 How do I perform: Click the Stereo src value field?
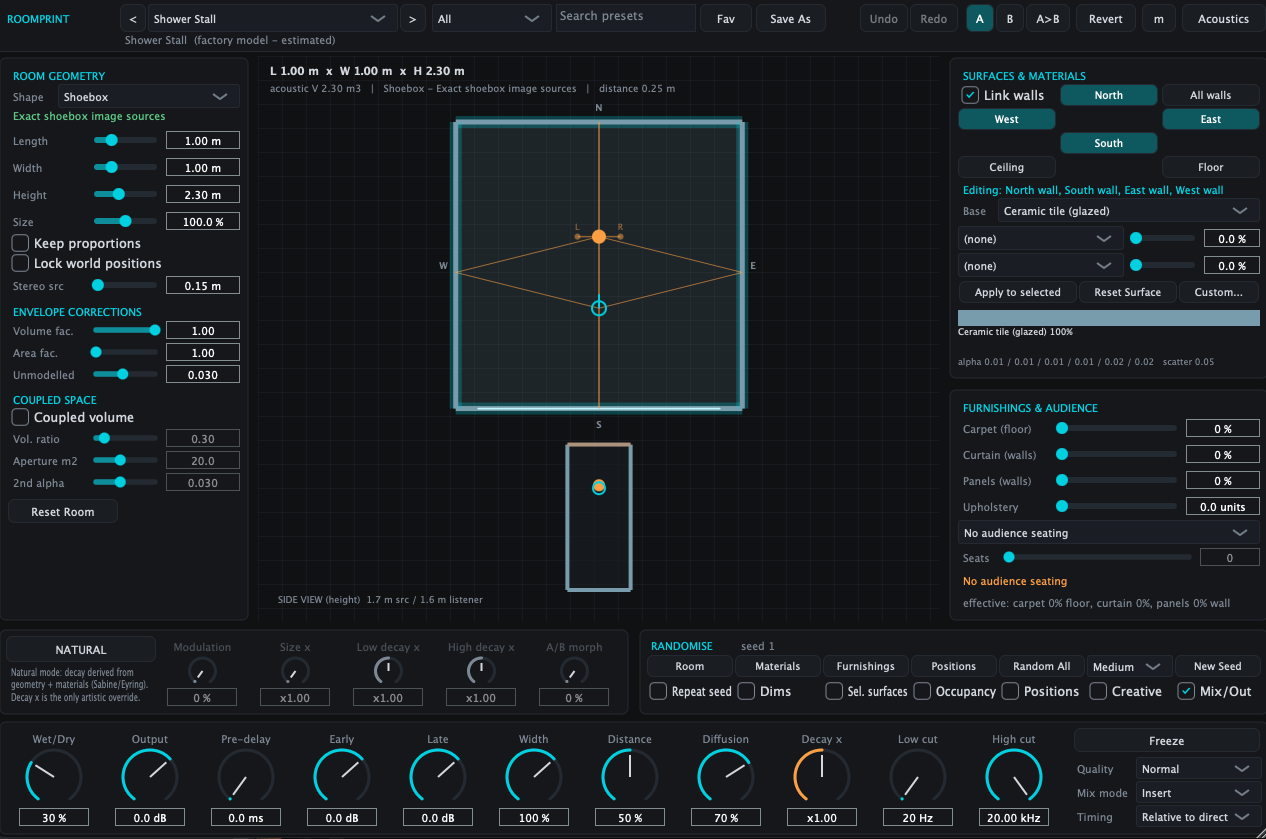203,286
